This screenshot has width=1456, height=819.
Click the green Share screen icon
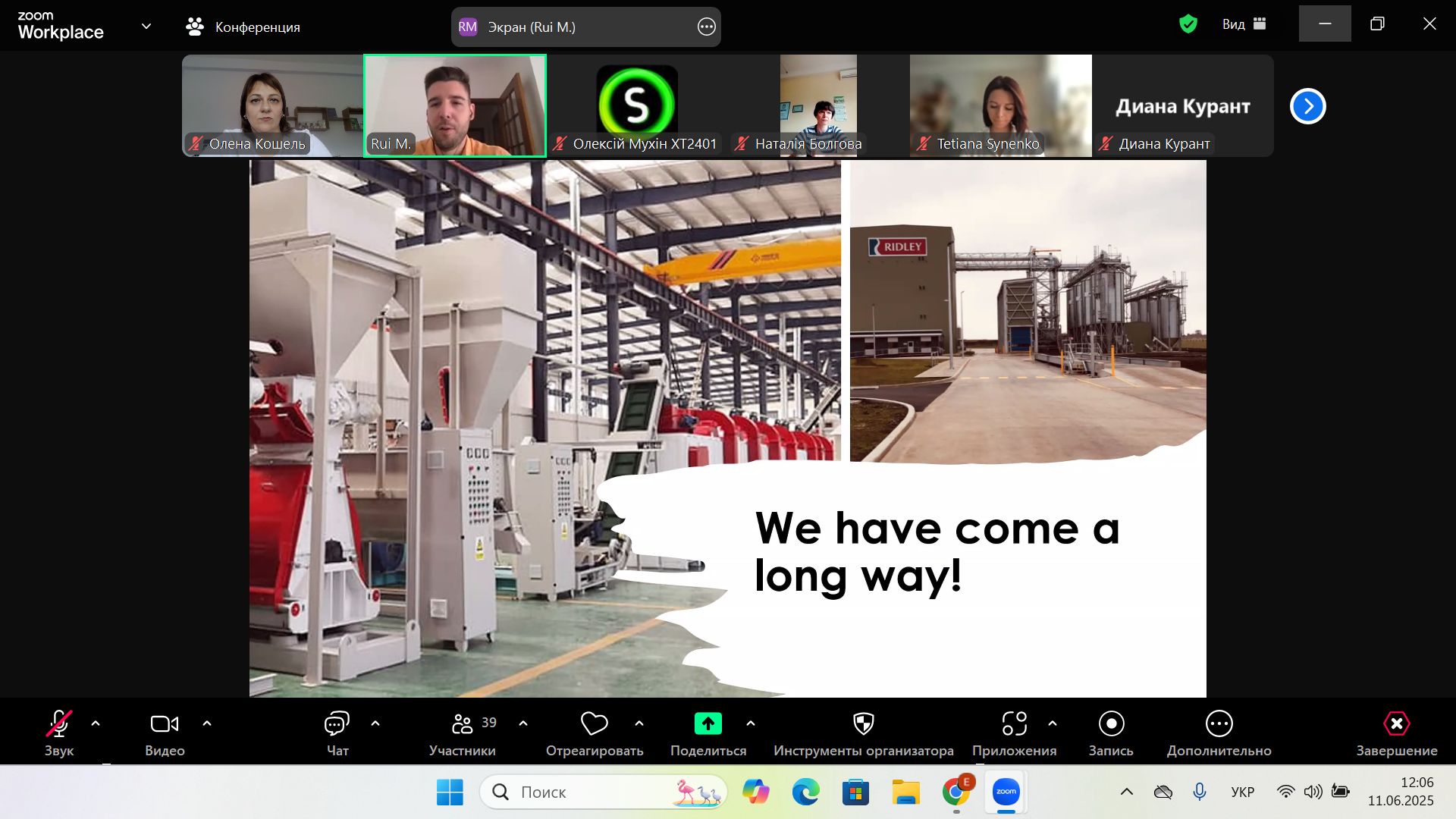[708, 724]
